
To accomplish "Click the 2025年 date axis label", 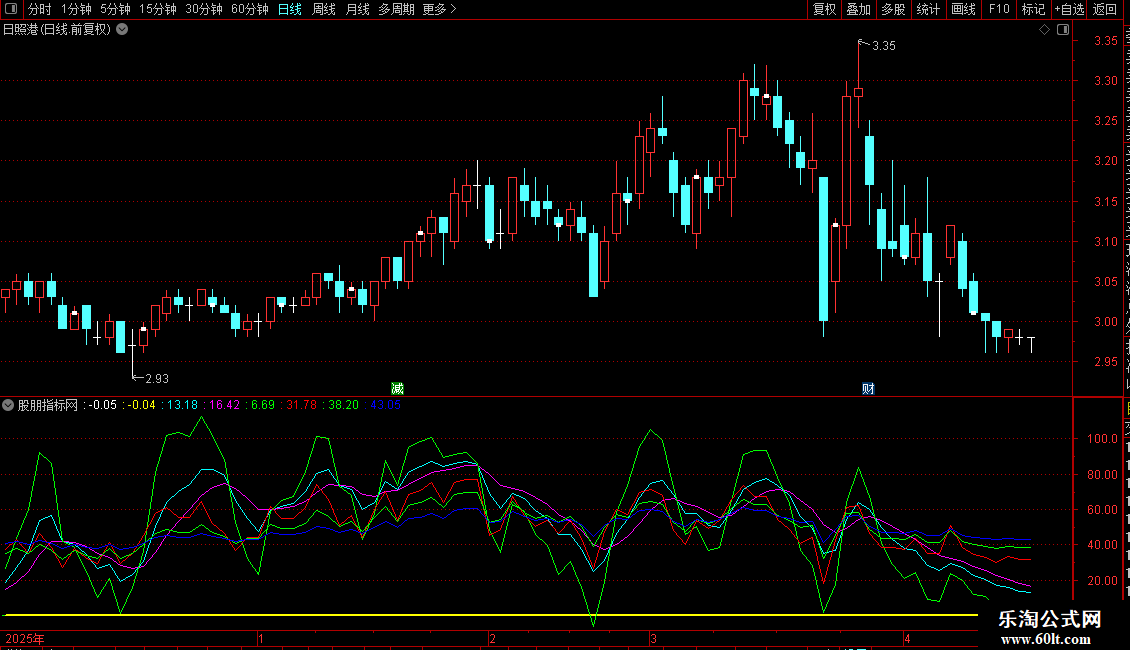I will click(25, 639).
